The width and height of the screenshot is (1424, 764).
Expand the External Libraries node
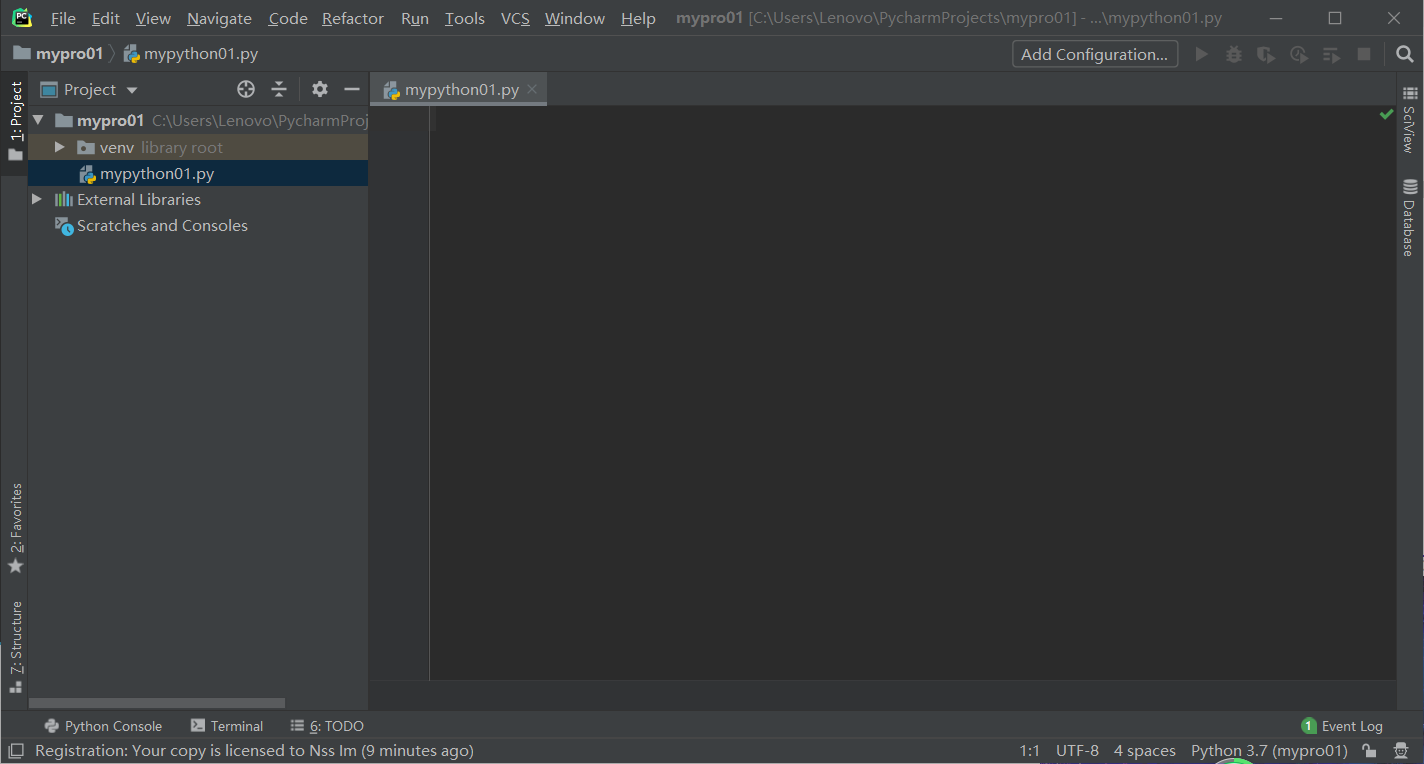click(x=37, y=199)
